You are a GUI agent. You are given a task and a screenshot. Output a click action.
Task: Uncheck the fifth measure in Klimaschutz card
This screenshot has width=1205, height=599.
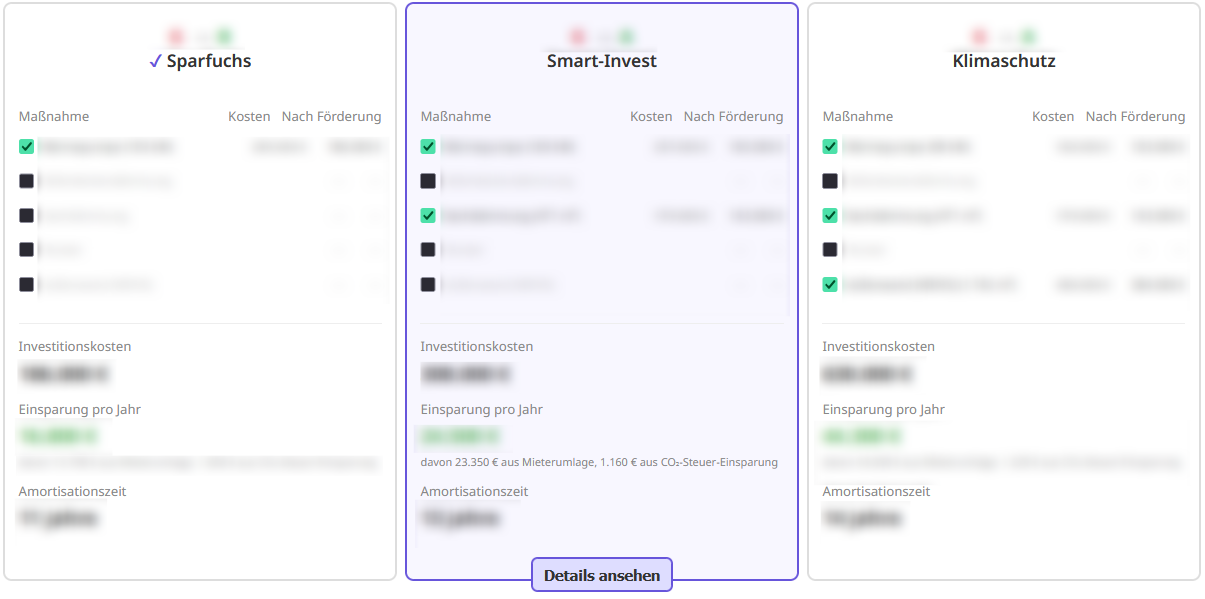point(830,284)
